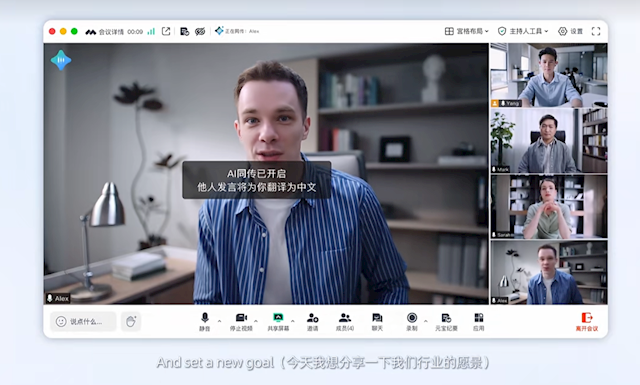The image size is (640, 385).
Task: Open the chat (聊天) panel
Action: click(x=377, y=322)
